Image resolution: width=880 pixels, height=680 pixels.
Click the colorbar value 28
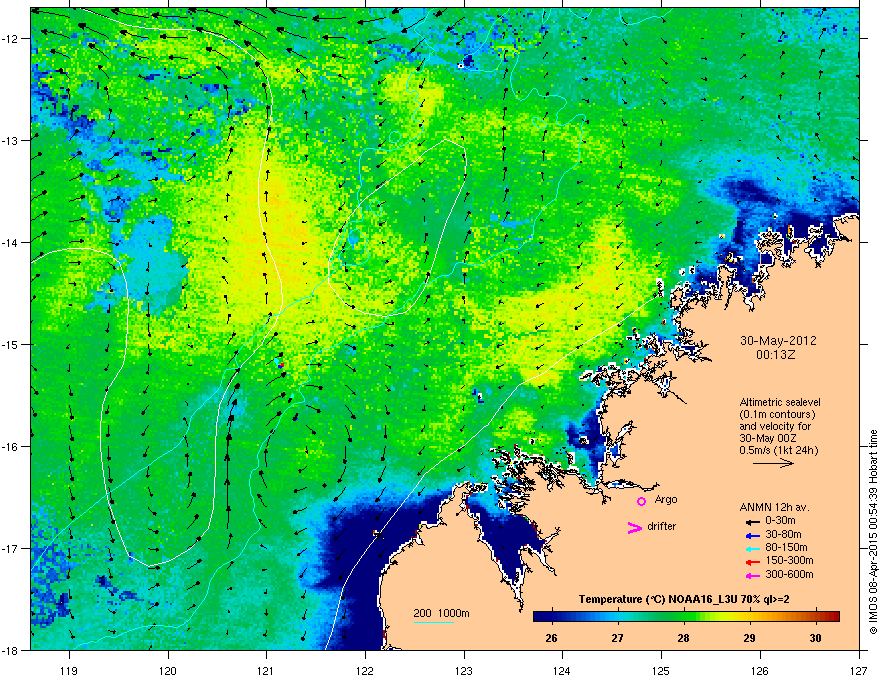coord(683,638)
